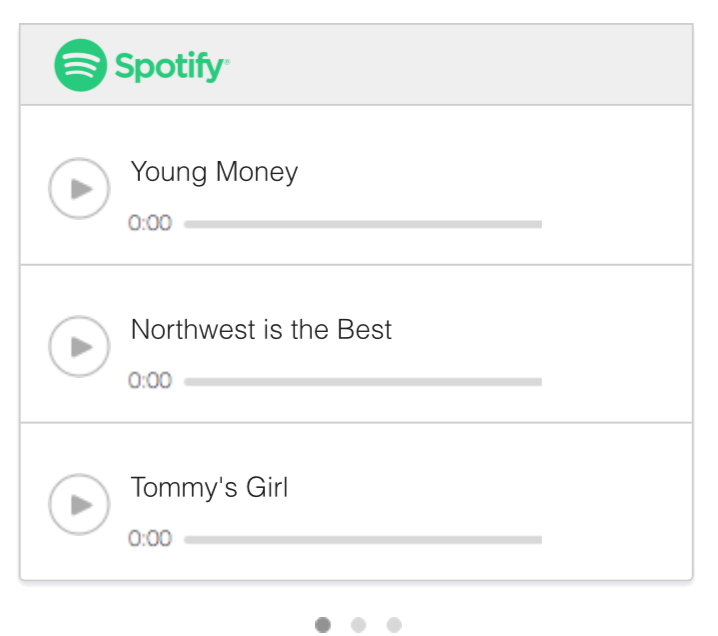The width and height of the screenshot is (718, 636).
Task: Click Northwest is the Best progress bar
Action: coord(362,382)
